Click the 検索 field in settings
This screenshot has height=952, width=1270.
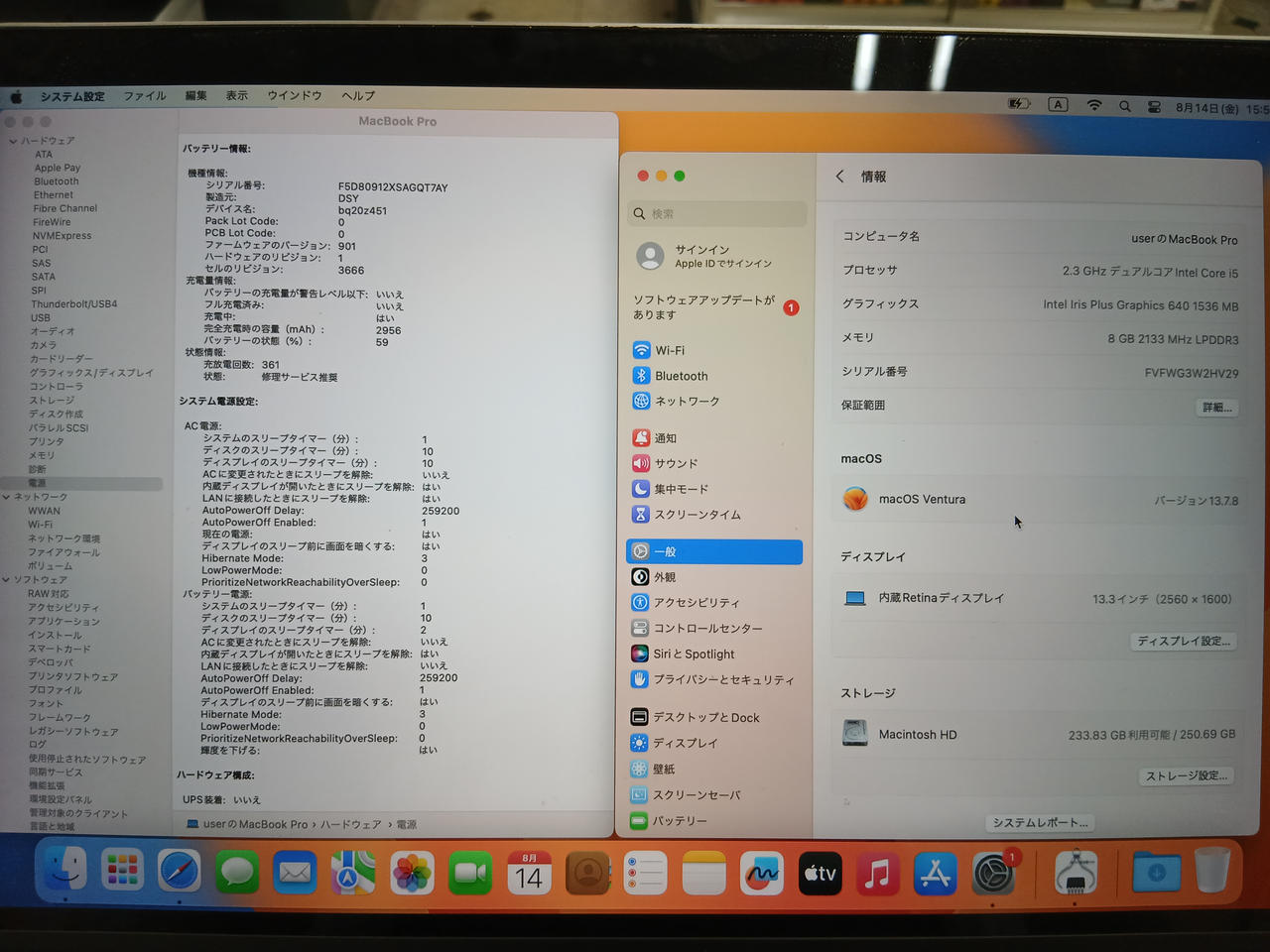[x=716, y=213]
